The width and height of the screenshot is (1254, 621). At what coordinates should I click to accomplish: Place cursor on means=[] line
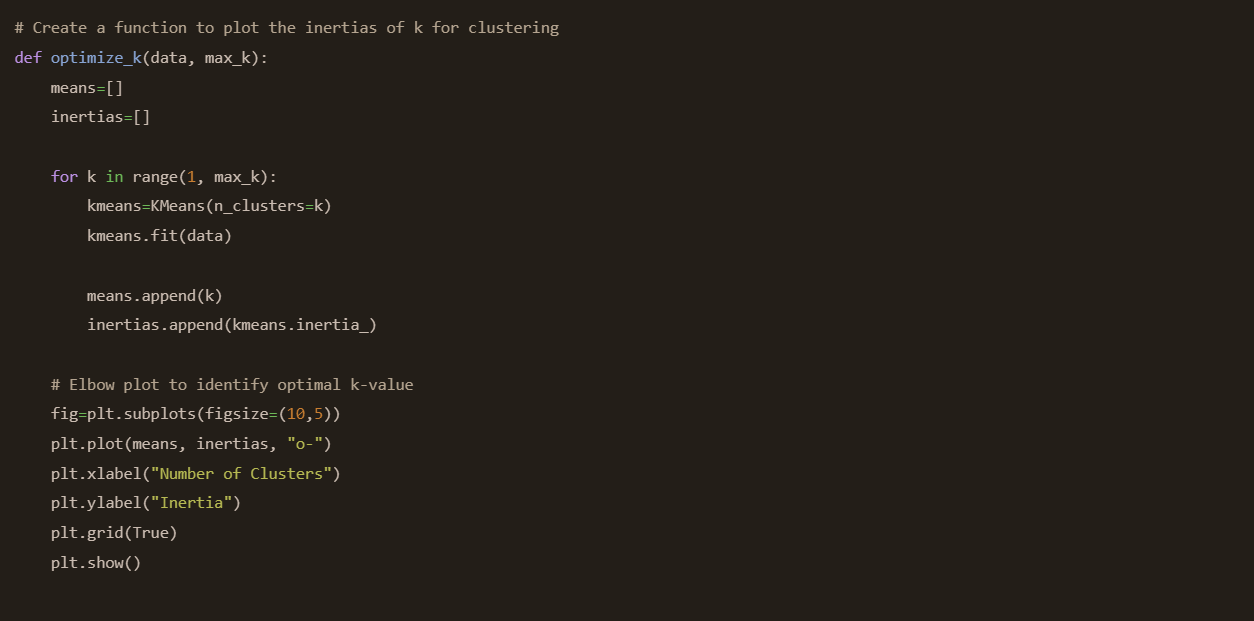(87, 88)
